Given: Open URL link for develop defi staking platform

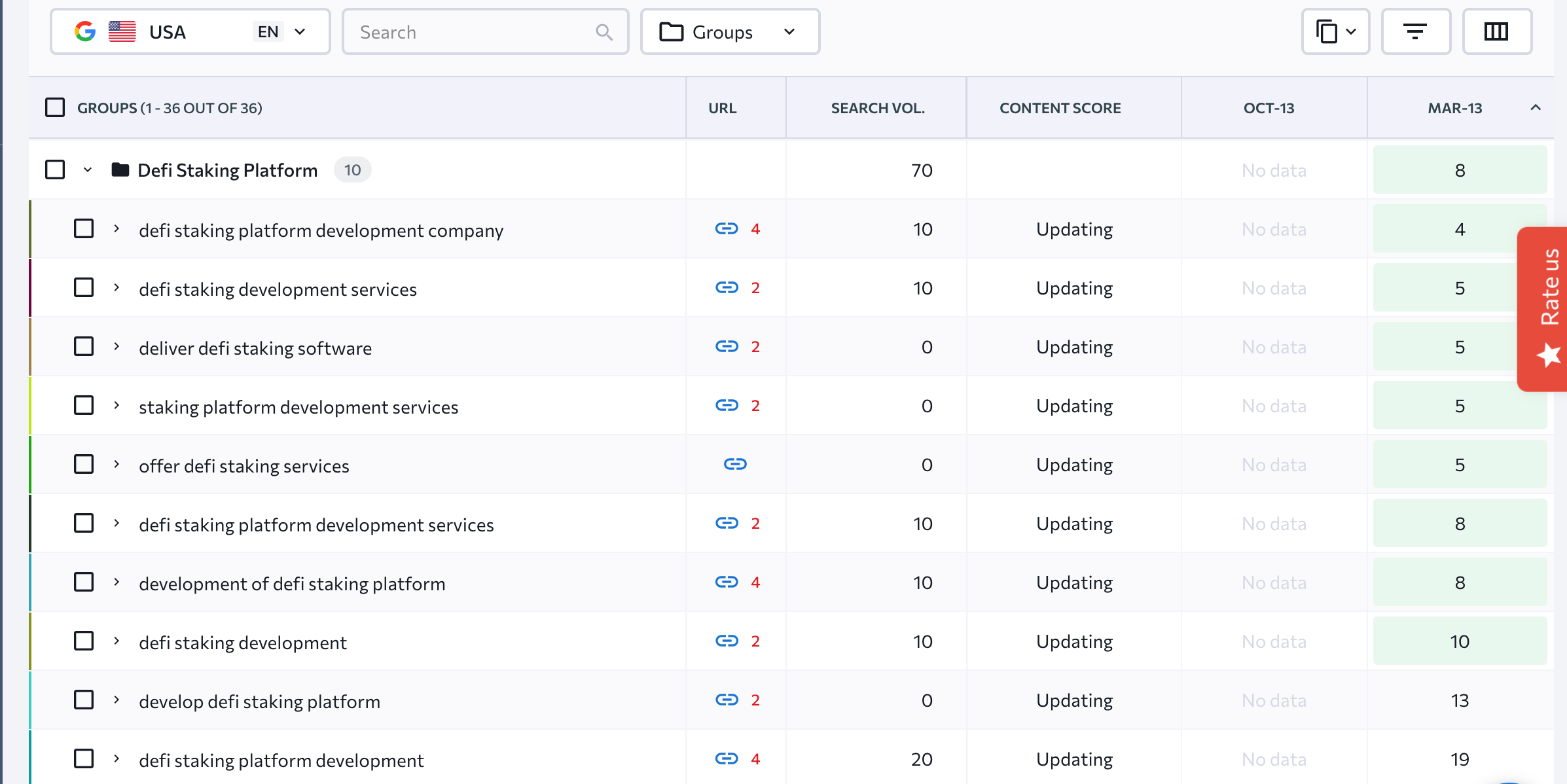Looking at the screenshot, I should (x=727, y=700).
